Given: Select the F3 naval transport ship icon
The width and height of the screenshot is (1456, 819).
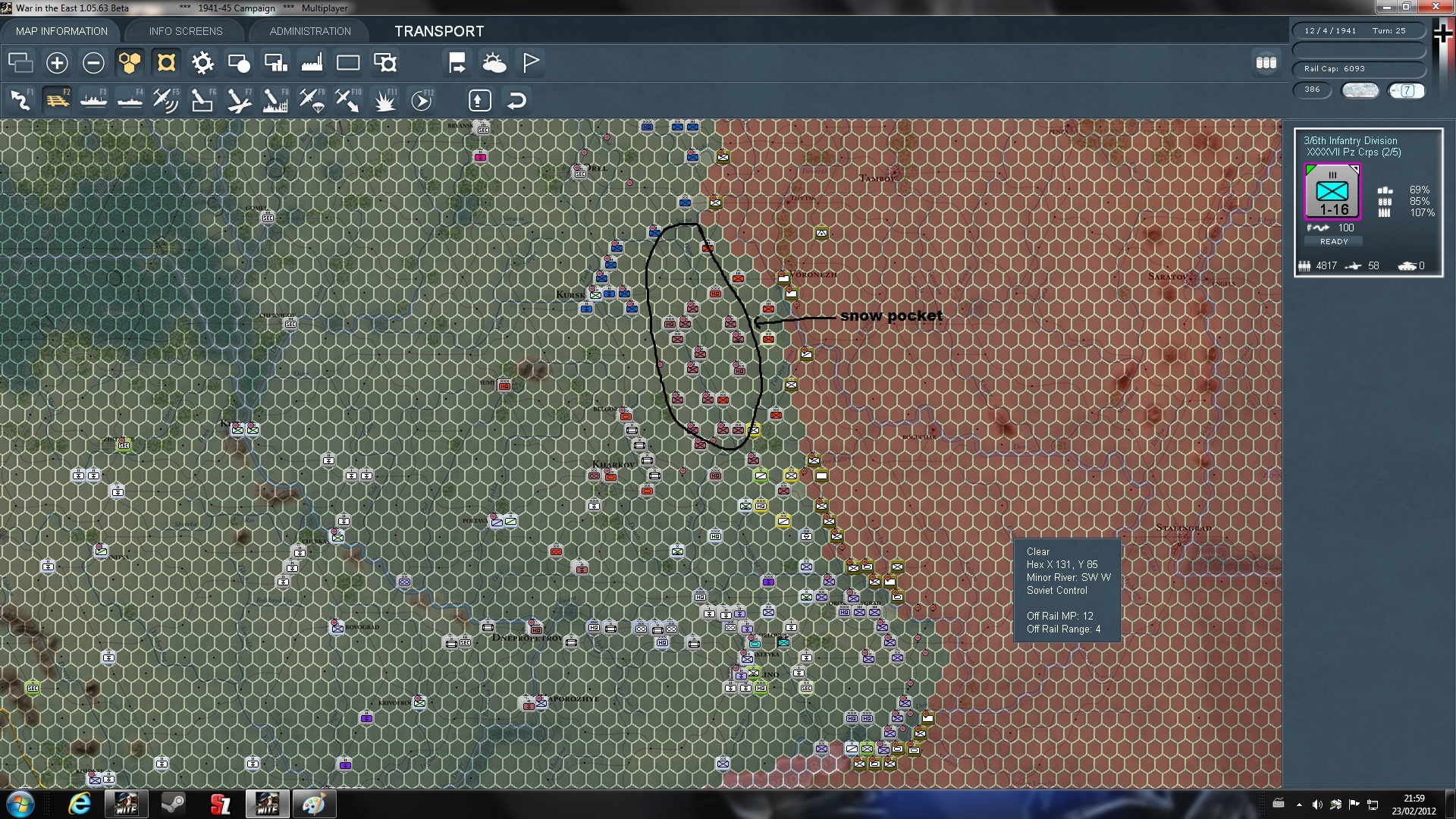Looking at the screenshot, I should pyautogui.click(x=93, y=100).
